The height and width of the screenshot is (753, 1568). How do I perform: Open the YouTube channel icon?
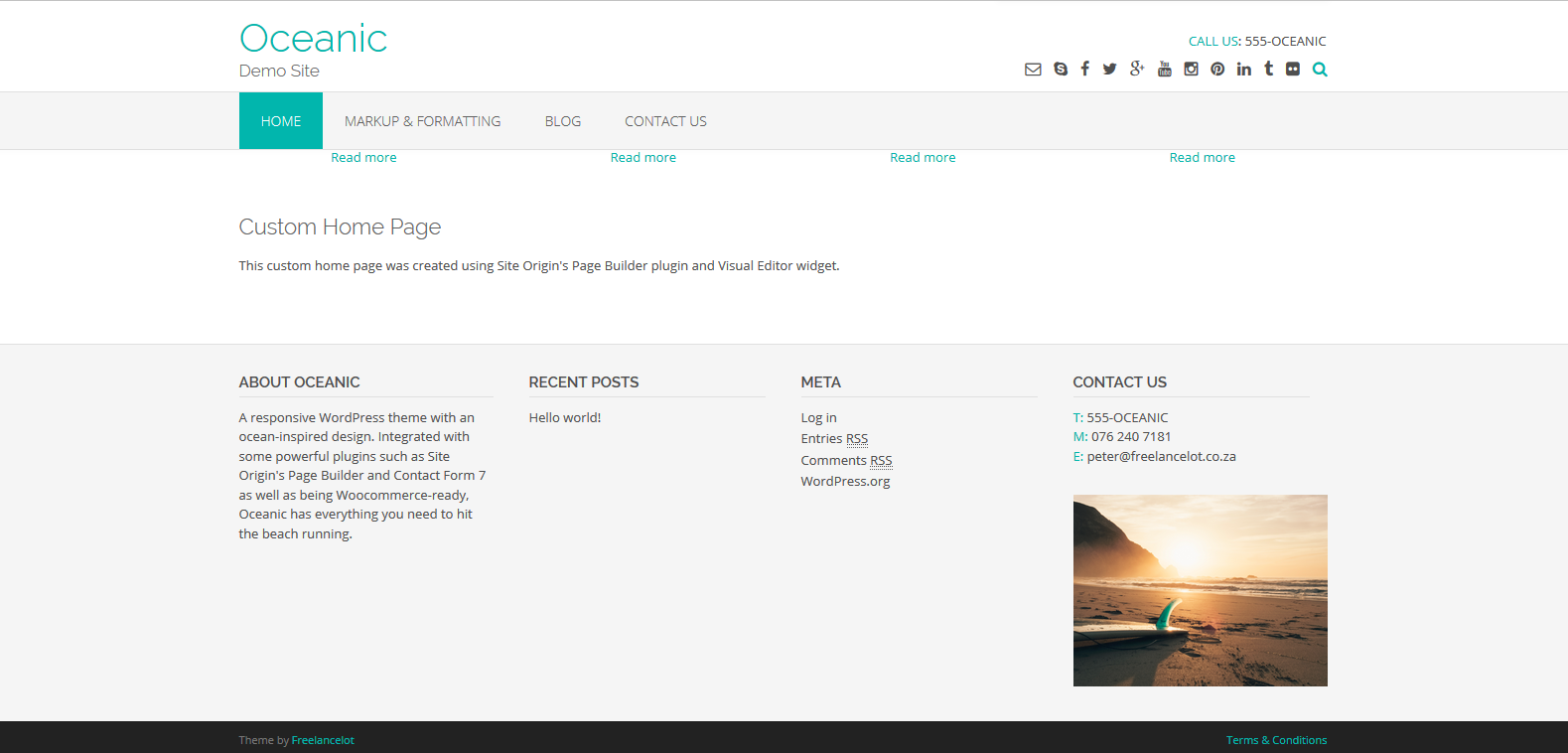click(x=1165, y=70)
